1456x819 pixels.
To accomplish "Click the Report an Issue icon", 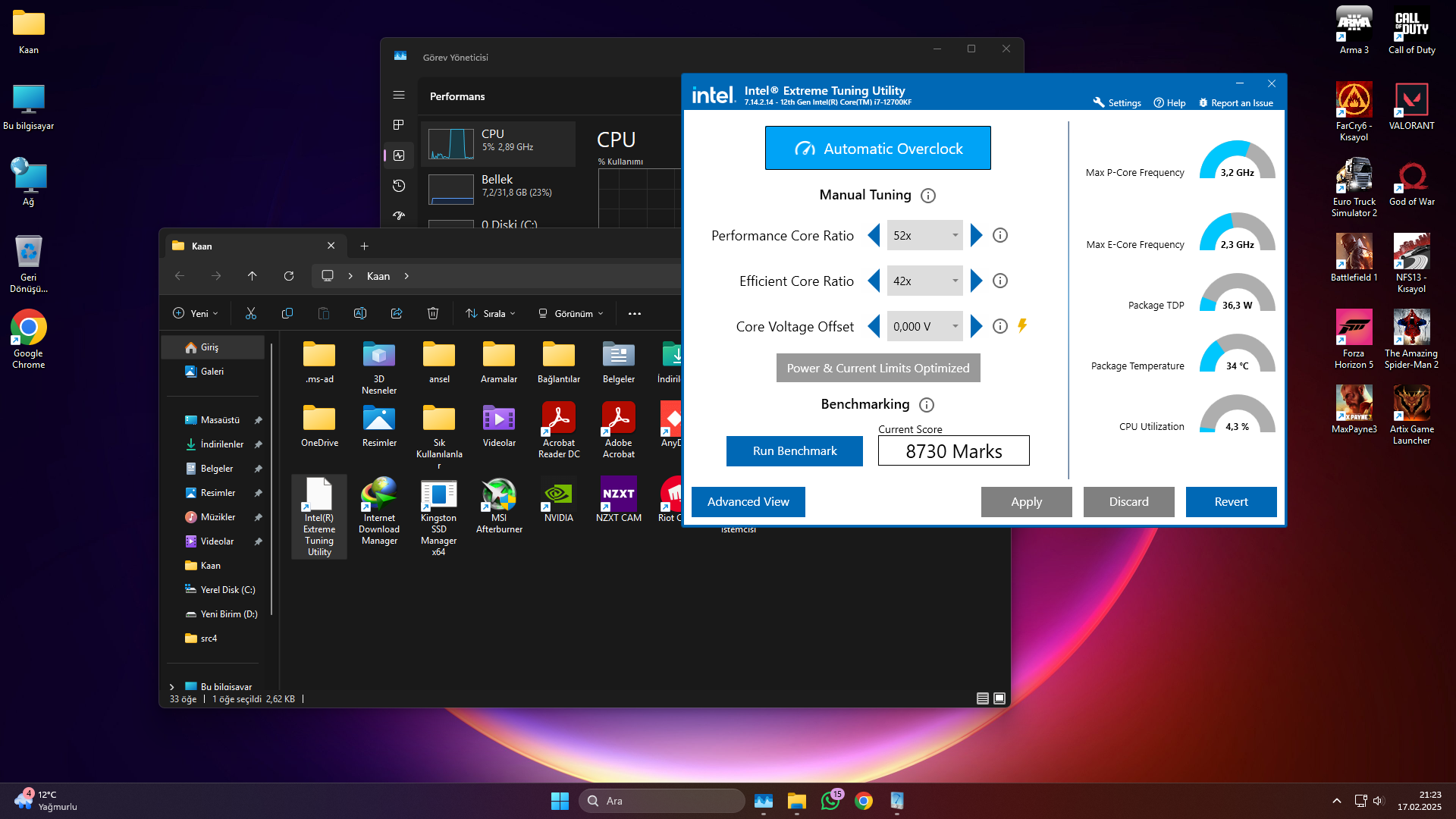I will click(x=1203, y=102).
